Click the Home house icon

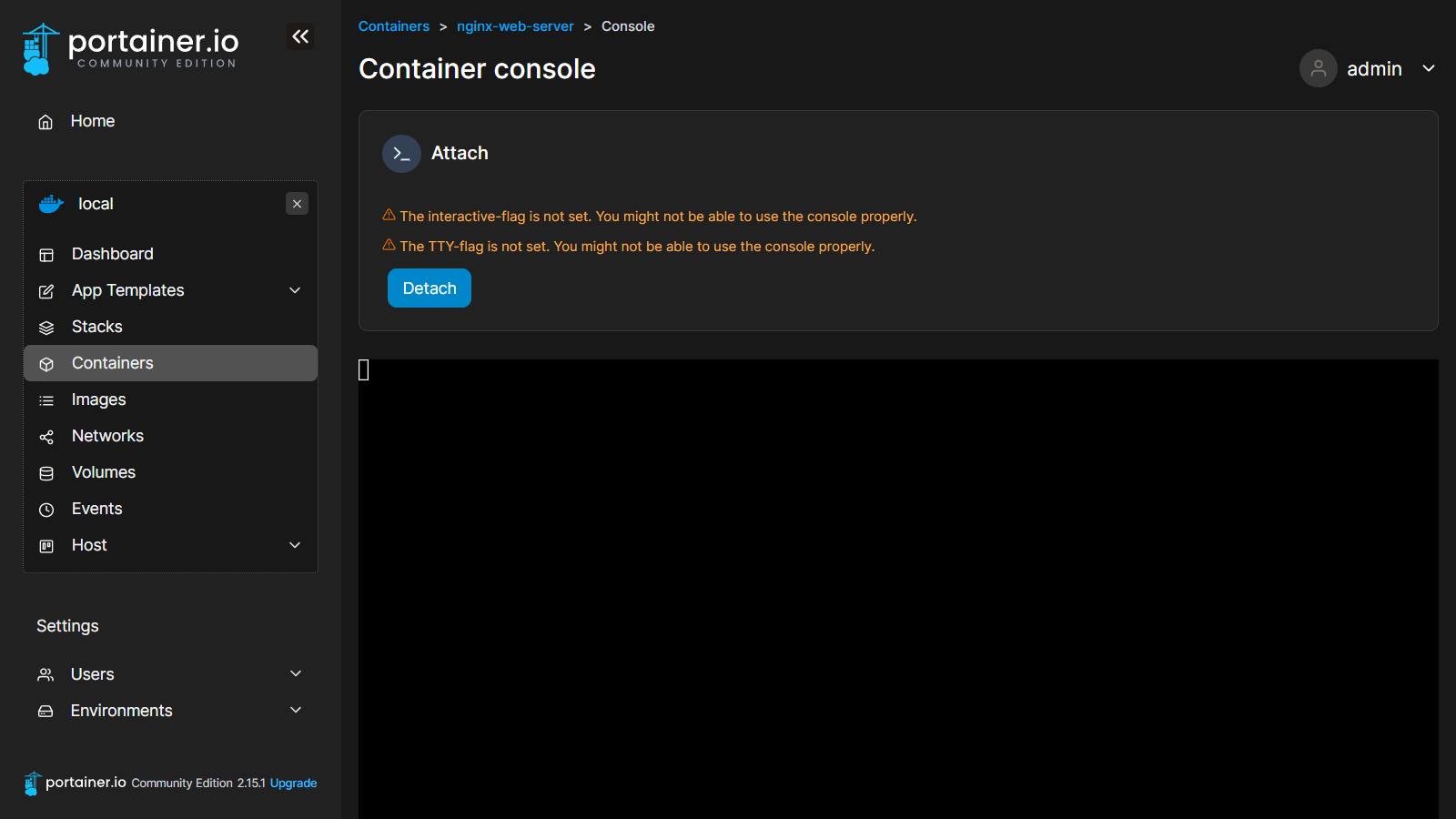[45, 122]
